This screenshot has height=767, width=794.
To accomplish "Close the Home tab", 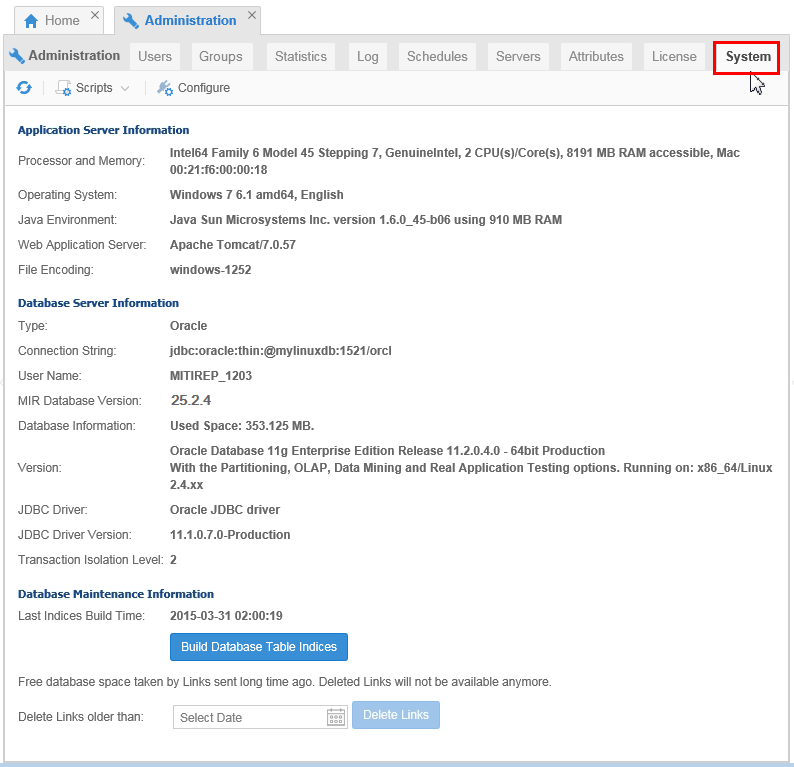I will point(95,15).
